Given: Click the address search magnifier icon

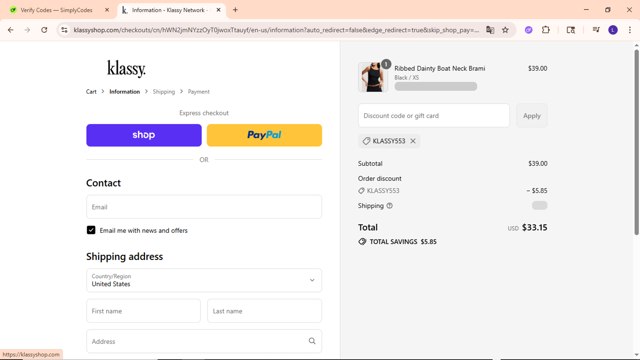Looking at the screenshot, I should tap(312, 341).
